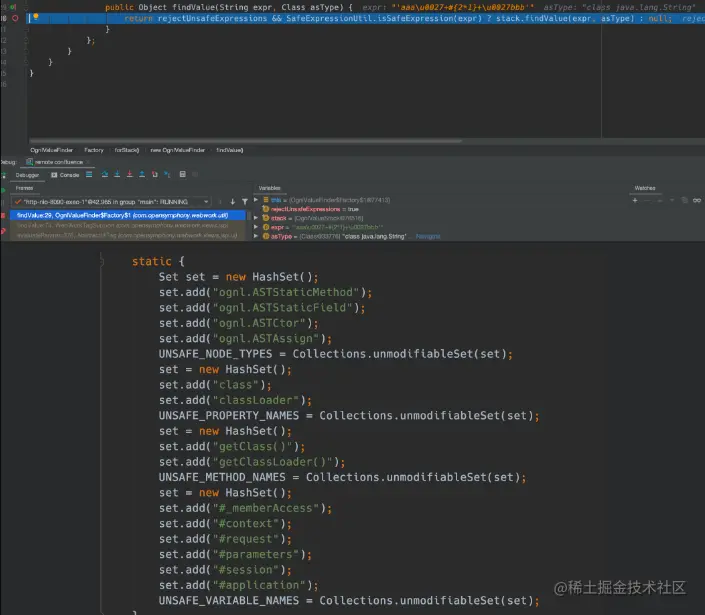Select the WebWorkTagSupport stack frame
Viewport: 705px width, 615px height.
coord(128,225)
